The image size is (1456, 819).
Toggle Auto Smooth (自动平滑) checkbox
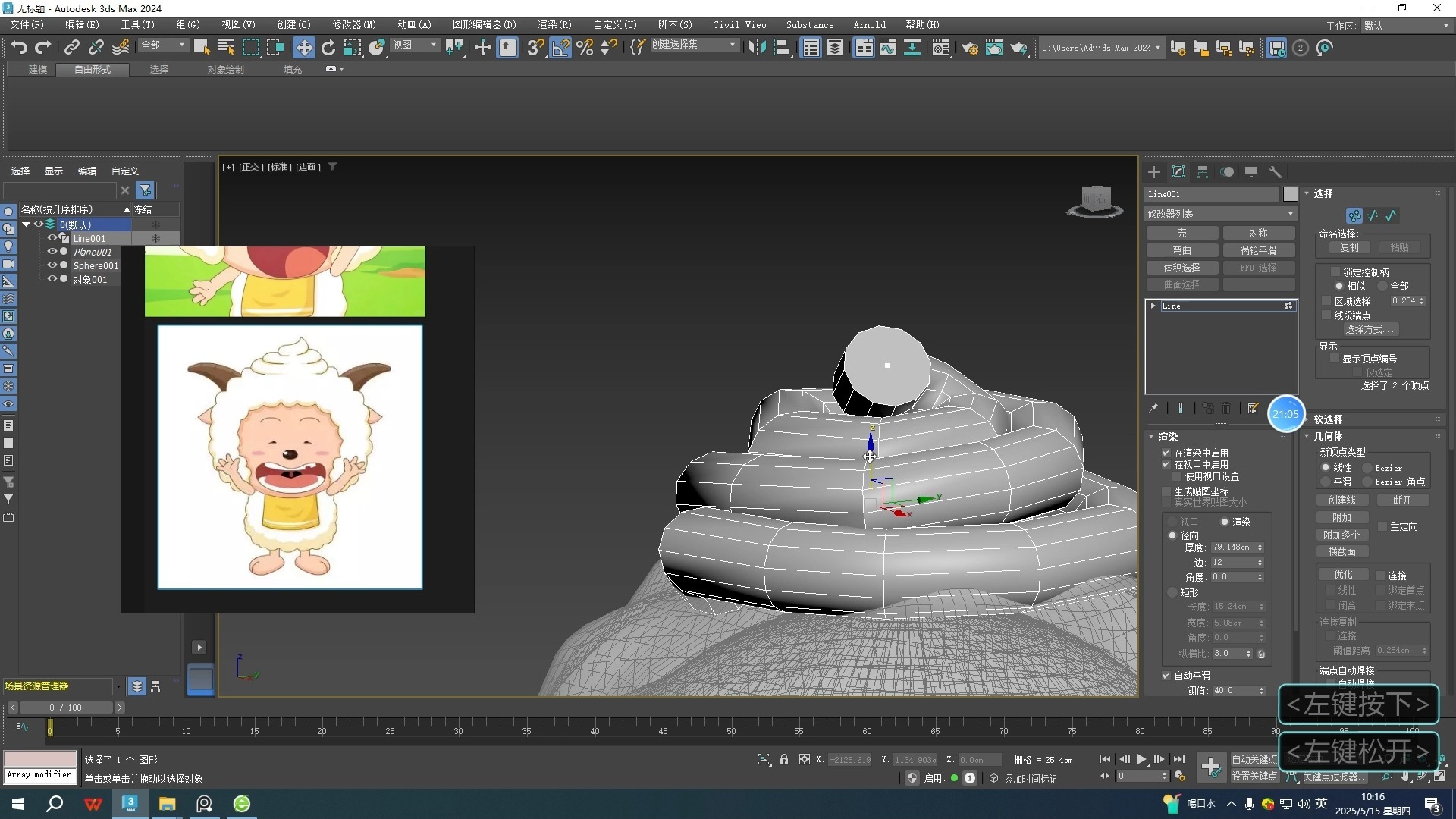[1166, 676]
